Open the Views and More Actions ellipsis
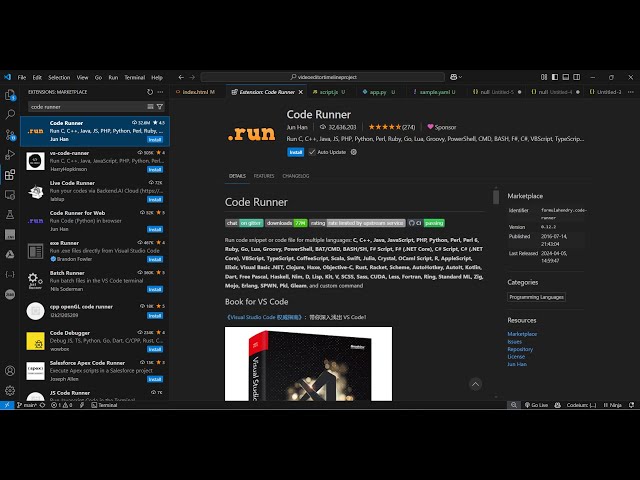 coord(158,91)
